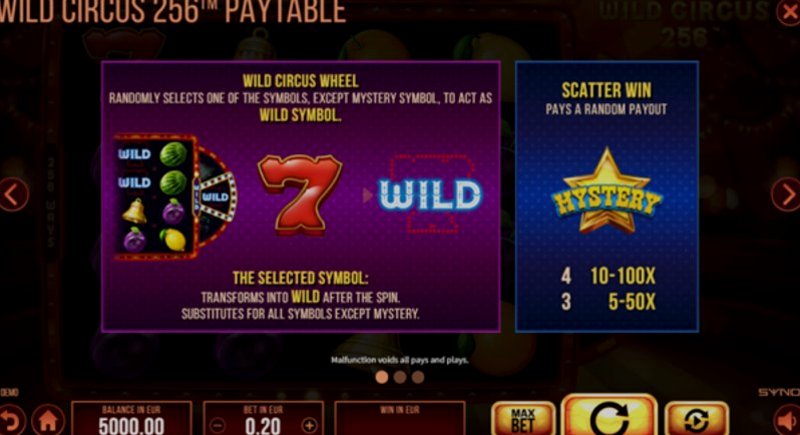This screenshot has width=800, height=435.
Task: Click the back arrow icon bottom left
Action: pos(10,421)
